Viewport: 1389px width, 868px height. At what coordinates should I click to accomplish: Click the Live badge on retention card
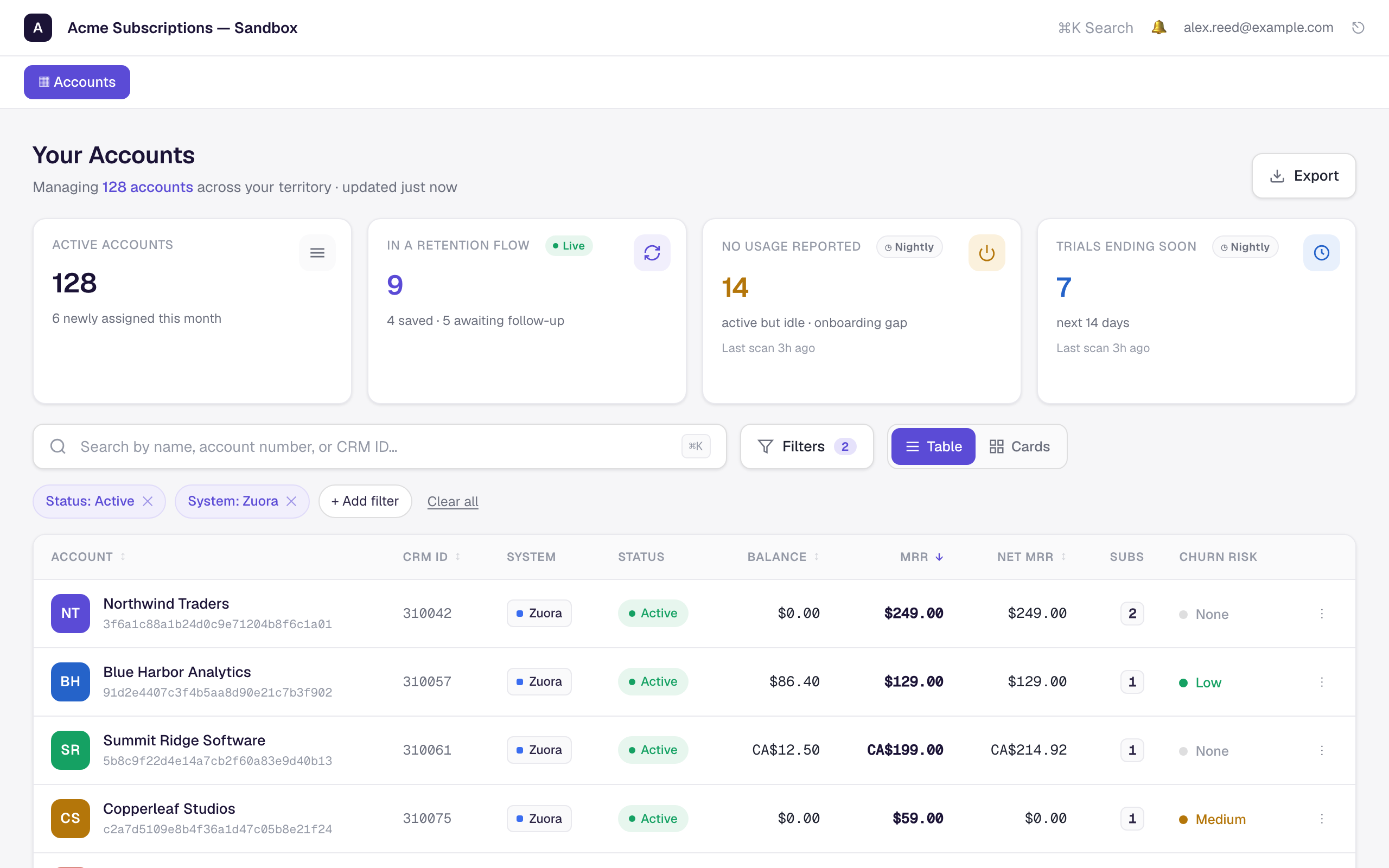569,246
